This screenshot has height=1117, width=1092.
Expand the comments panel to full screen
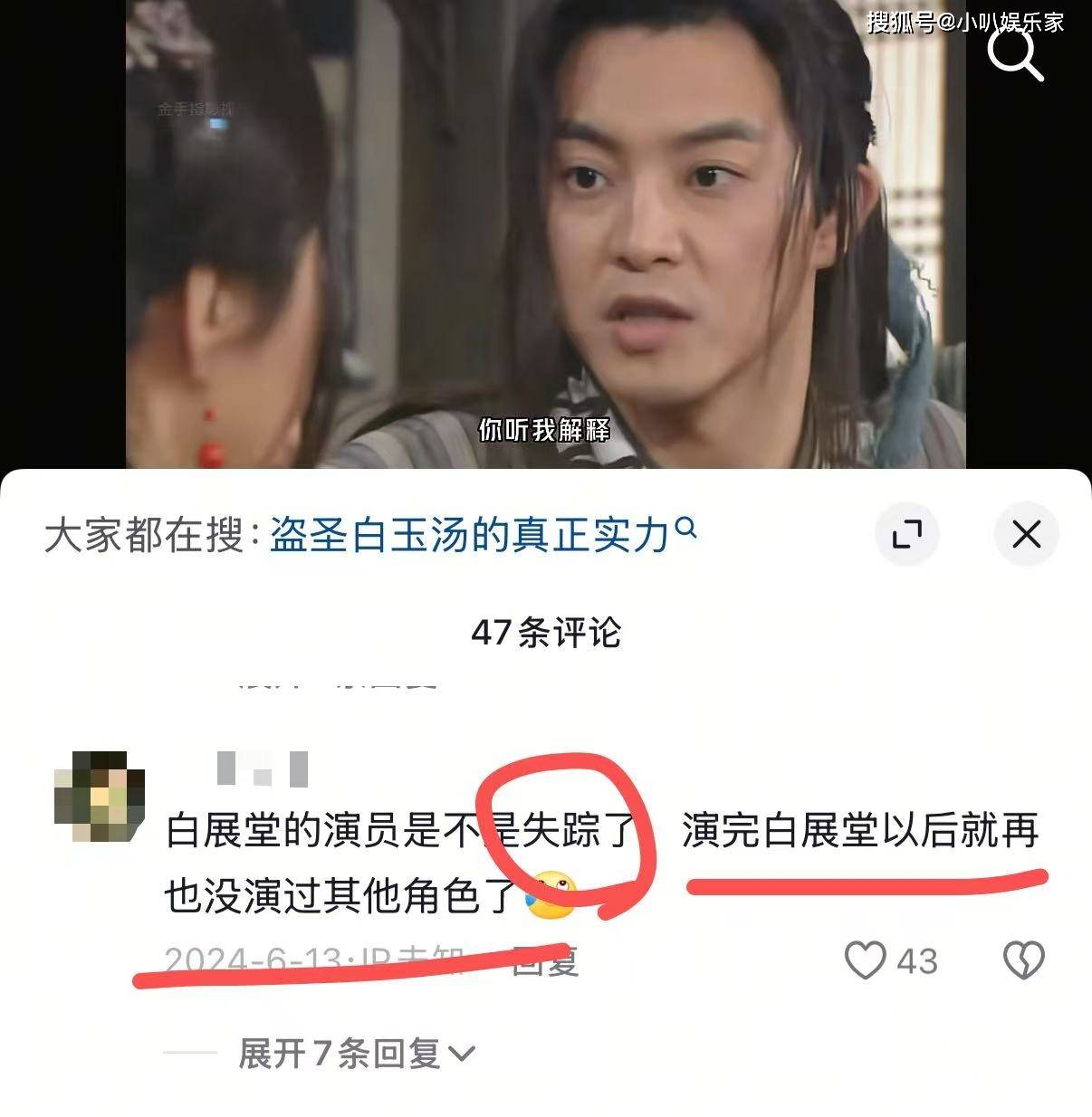pyautogui.click(x=906, y=534)
